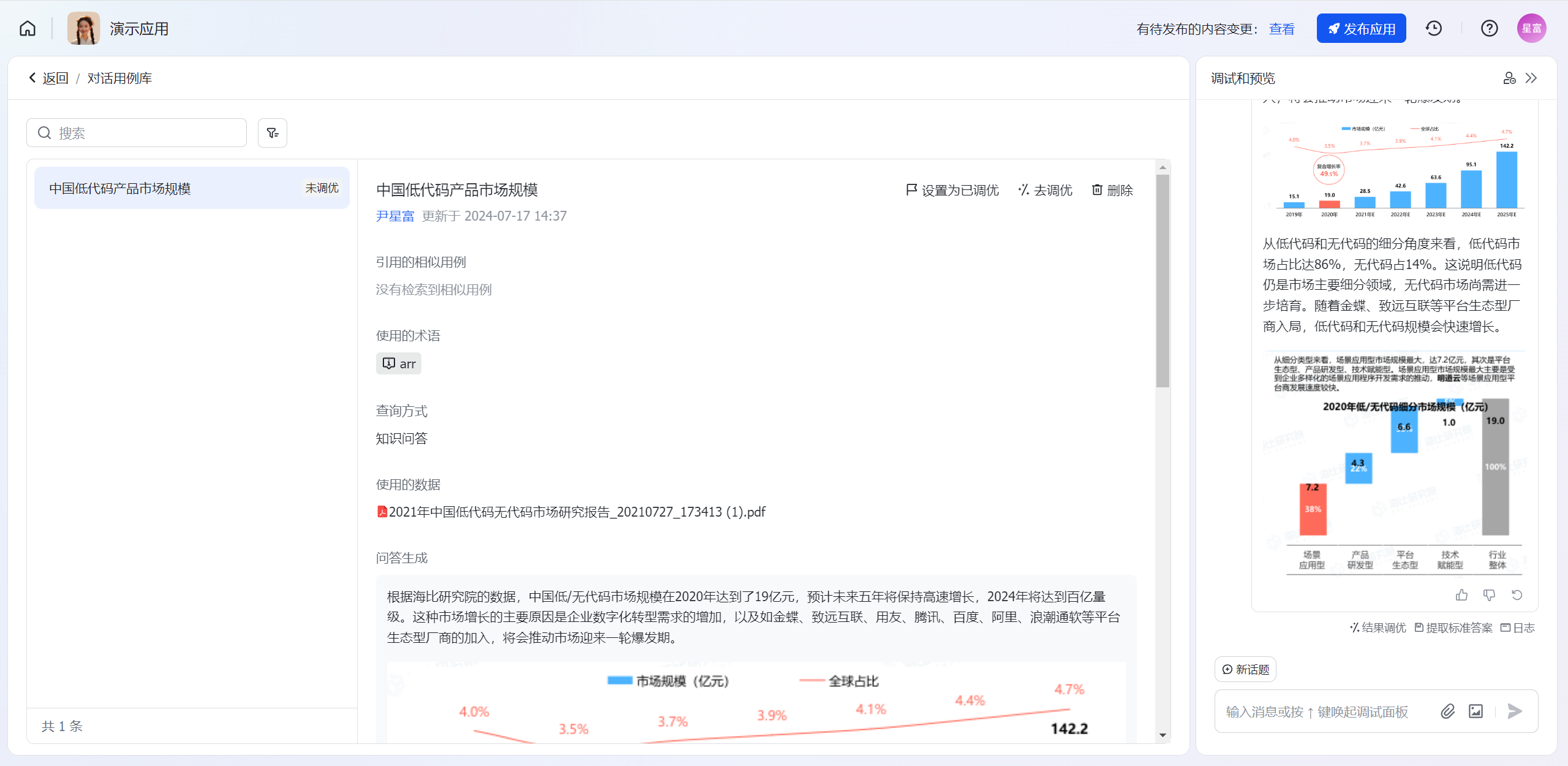Open user avatar 星富 menu

click(1531, 28)
